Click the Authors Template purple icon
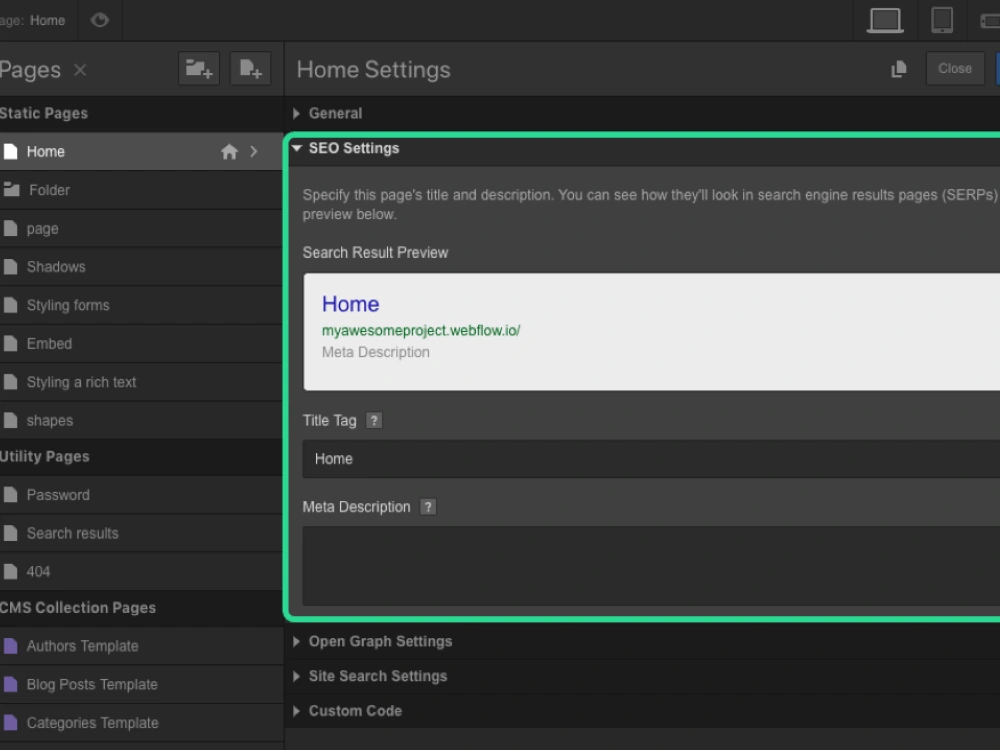The width and height of the screenshot is (1000, 750). coord(10,646)
